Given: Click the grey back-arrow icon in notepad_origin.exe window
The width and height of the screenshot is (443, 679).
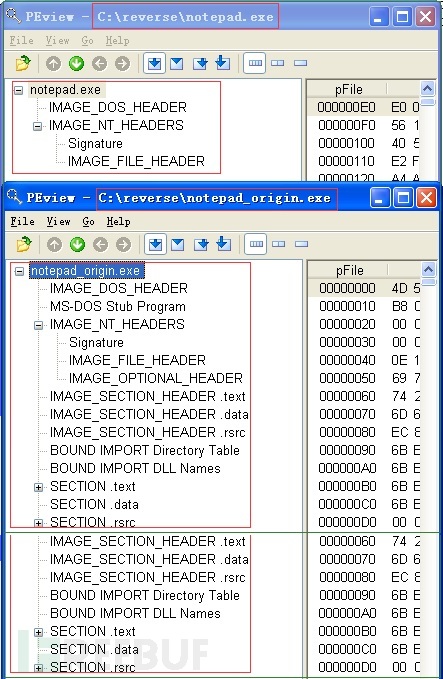Looking at the screenshot, I should (100, 245).
